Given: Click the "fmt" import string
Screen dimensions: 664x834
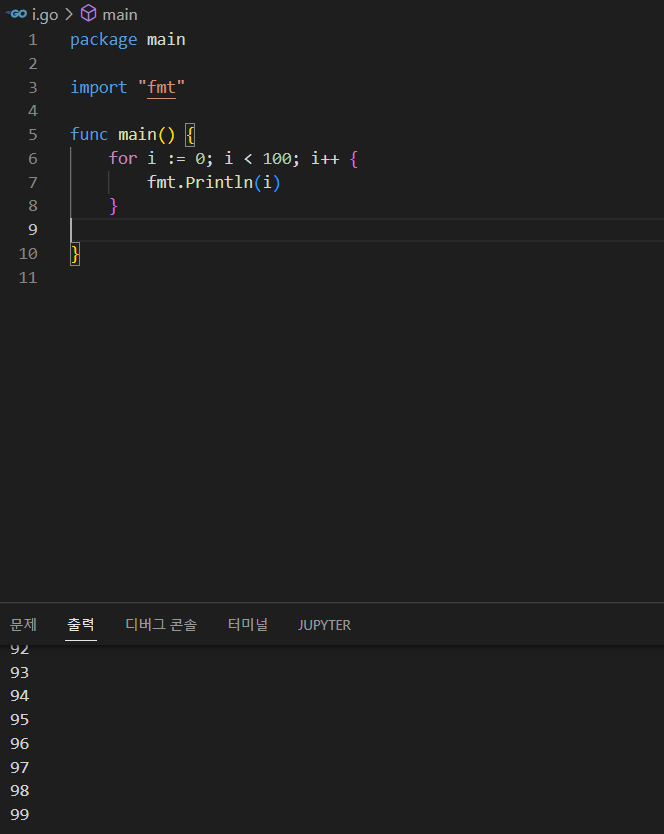Looking at the screenshot, I should pyautogui.click(x=161, y=87).
